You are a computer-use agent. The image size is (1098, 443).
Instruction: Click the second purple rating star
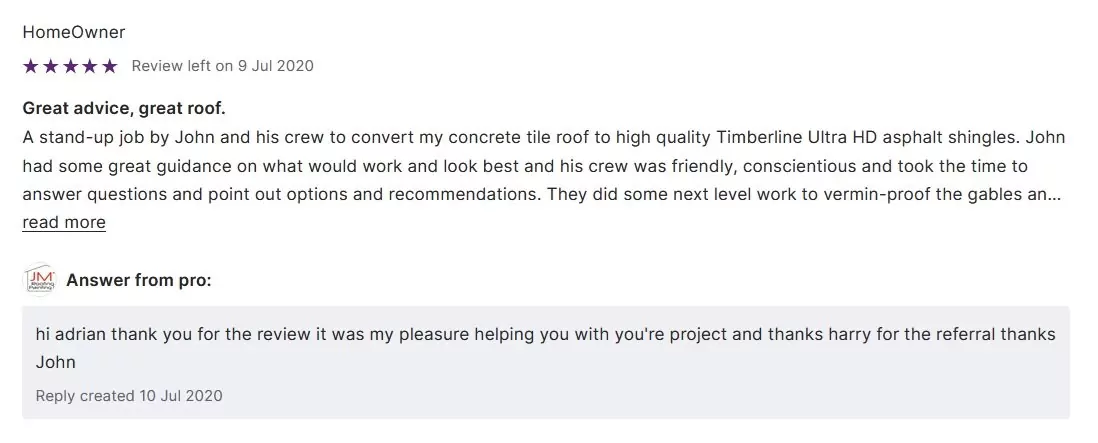(x=50, y=66)
